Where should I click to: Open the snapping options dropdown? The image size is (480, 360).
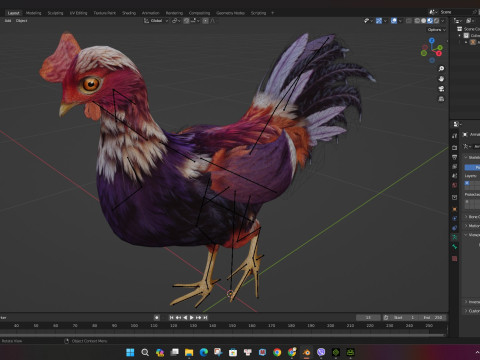pyautogui.click(x=195, y=21)
